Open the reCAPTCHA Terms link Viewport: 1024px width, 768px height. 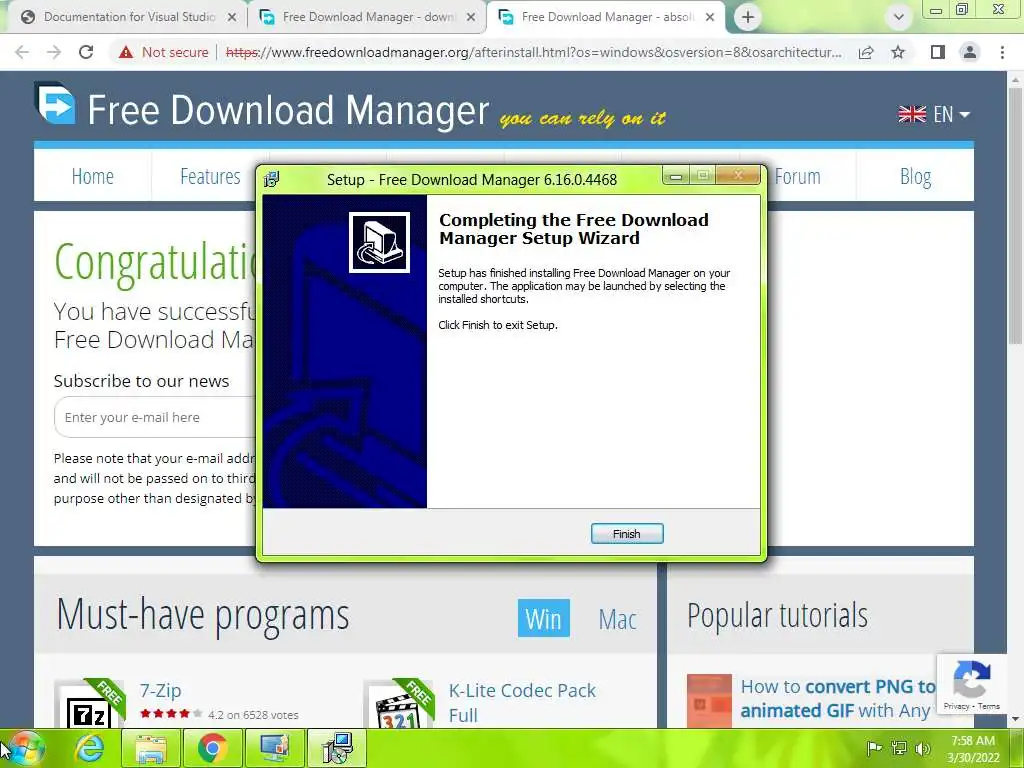tap(989, 706)
